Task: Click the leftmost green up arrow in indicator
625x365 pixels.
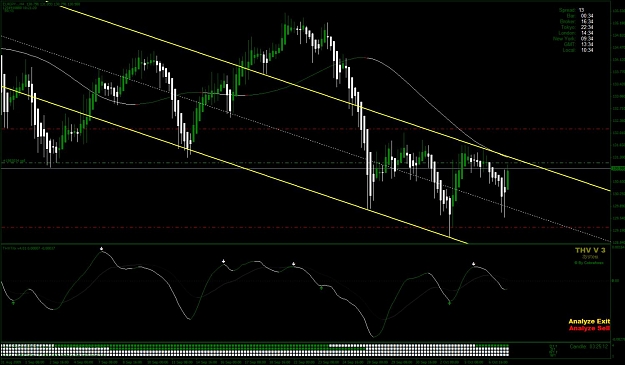Action: (x=13, y=303)
